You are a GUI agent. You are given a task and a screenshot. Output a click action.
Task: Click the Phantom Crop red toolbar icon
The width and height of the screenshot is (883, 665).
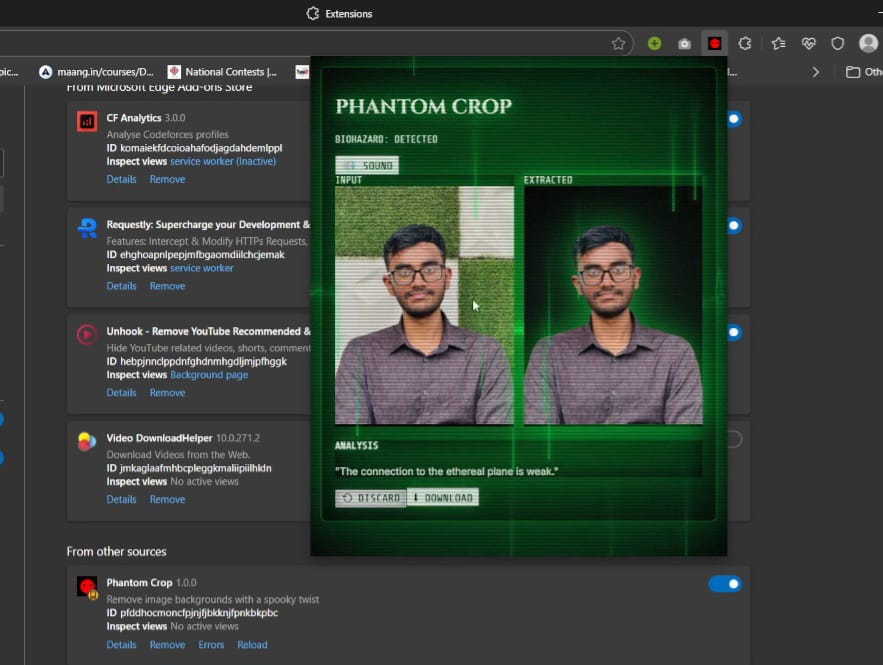715,43
